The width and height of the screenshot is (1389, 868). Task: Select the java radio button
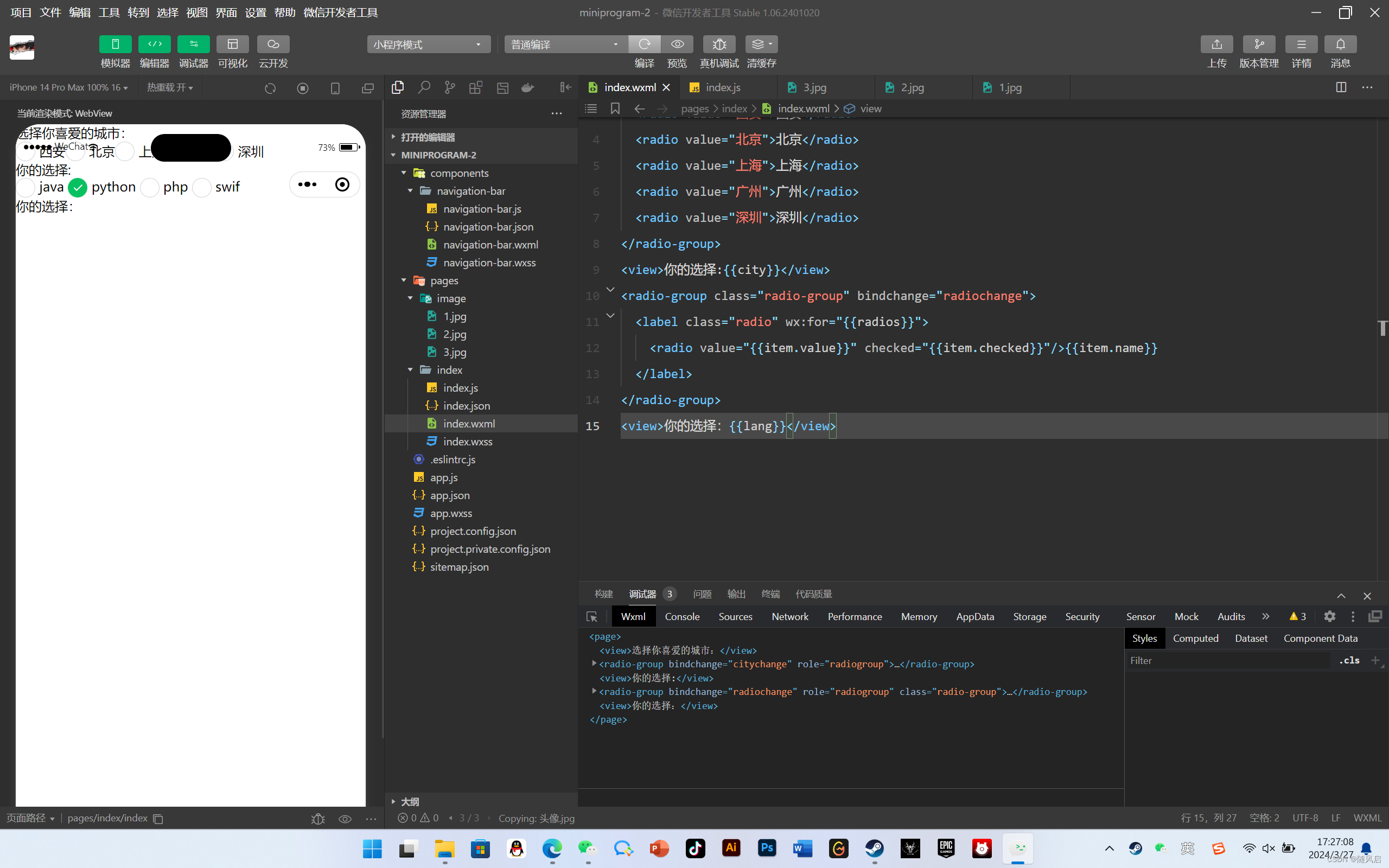click(x=26, y=188)
